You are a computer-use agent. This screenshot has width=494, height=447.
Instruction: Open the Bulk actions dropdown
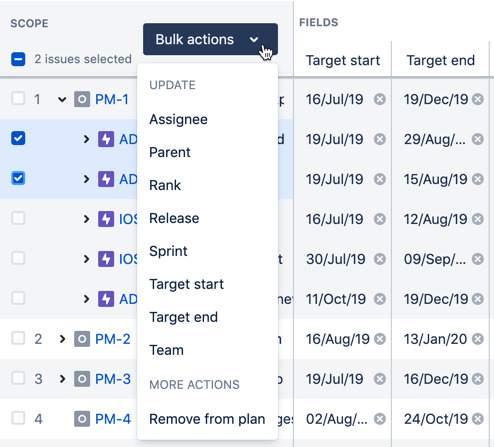point(210,39)
